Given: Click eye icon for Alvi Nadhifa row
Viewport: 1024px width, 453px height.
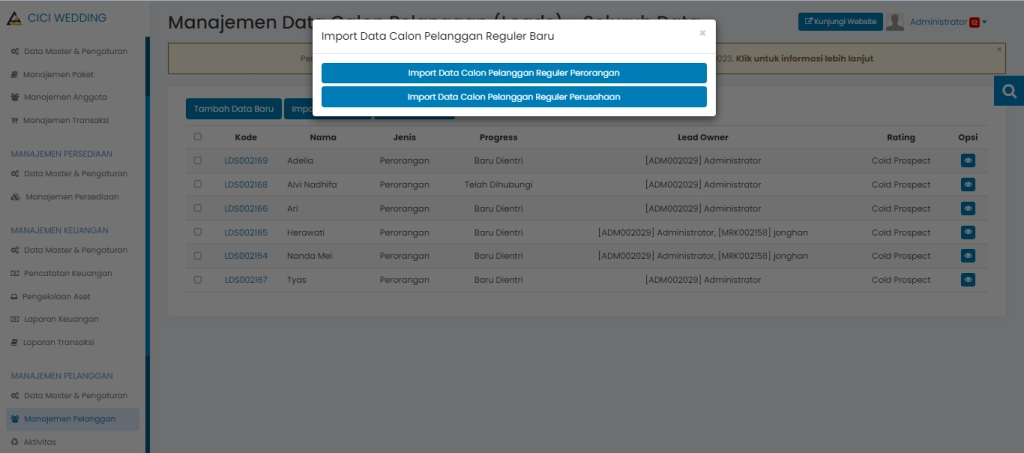Looking at the screenshot, I should (967, 184).
